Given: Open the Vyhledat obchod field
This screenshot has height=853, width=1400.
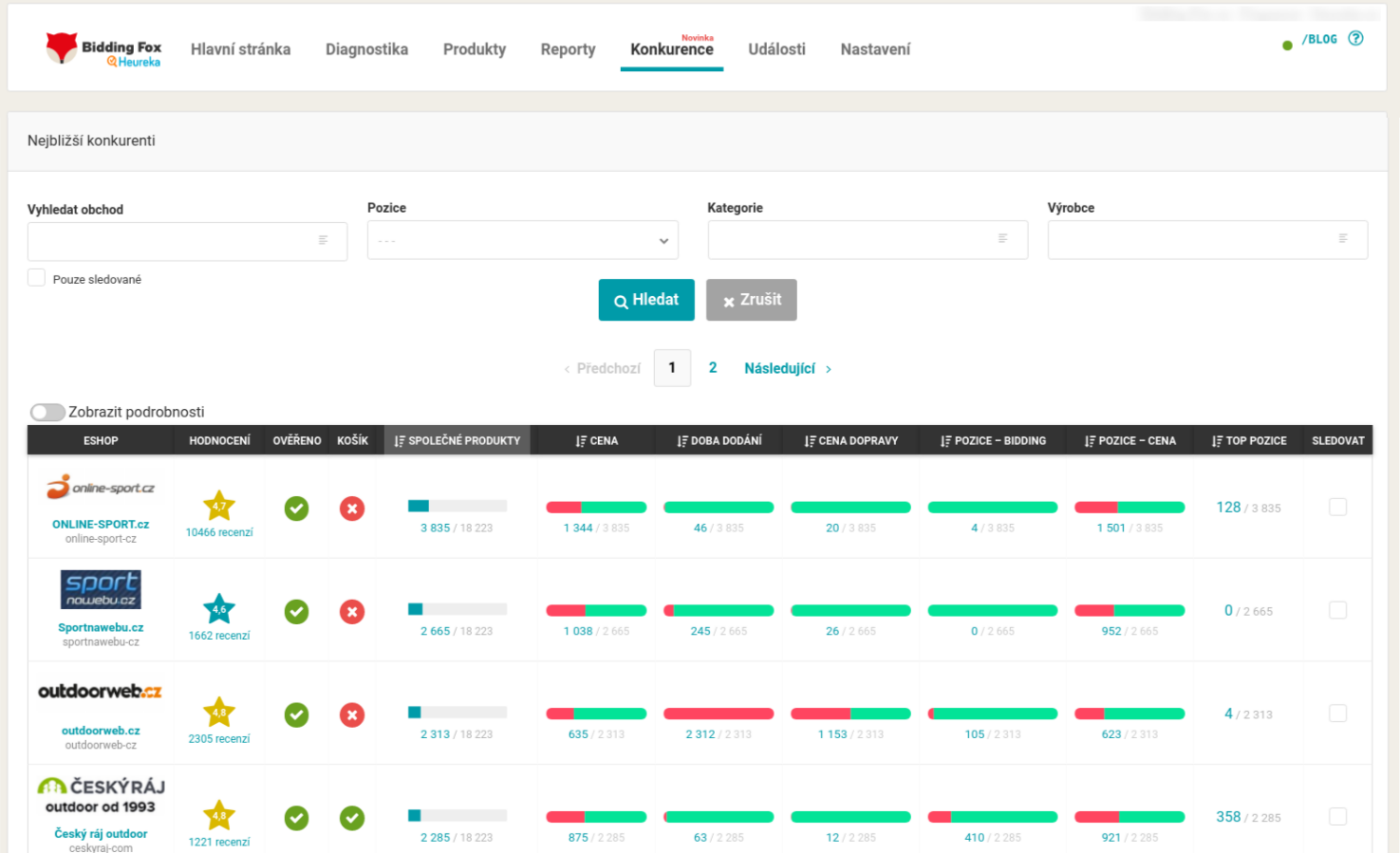Looking at the screenshot, I should point(187,242).
